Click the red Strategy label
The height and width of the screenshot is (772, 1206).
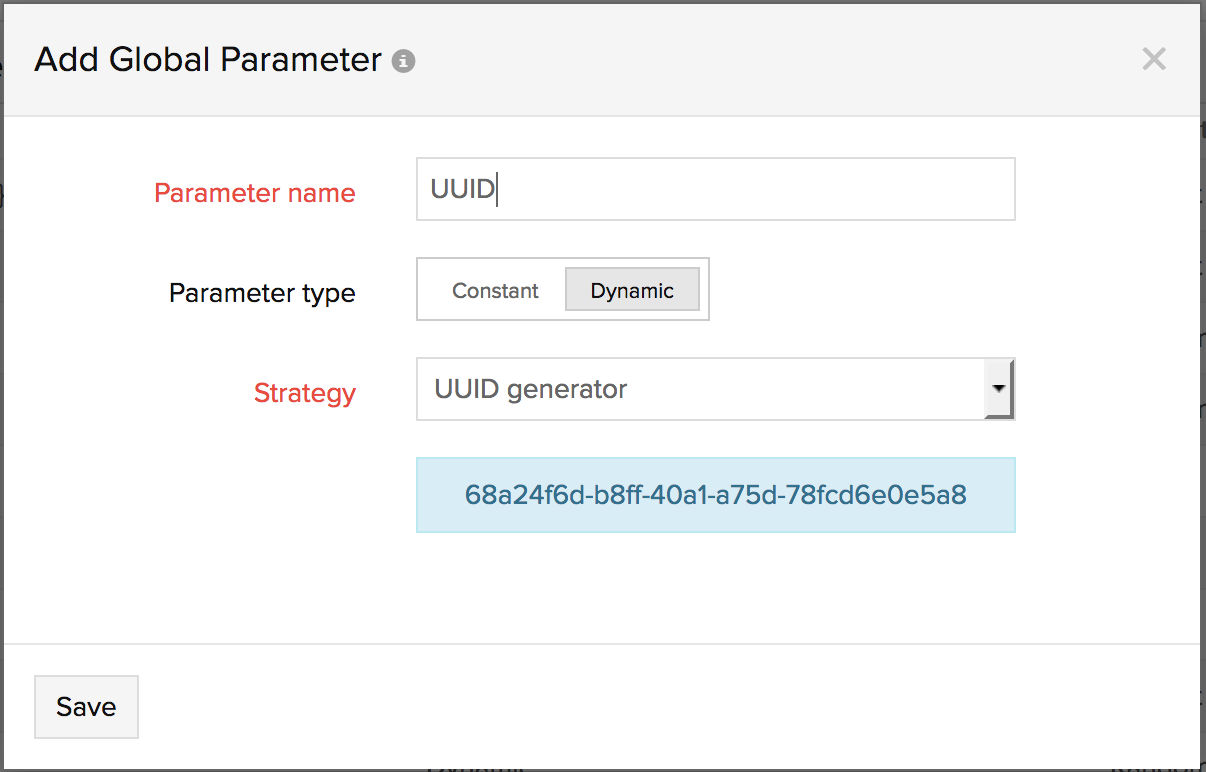pyautogui.click(x=304, y=393)
